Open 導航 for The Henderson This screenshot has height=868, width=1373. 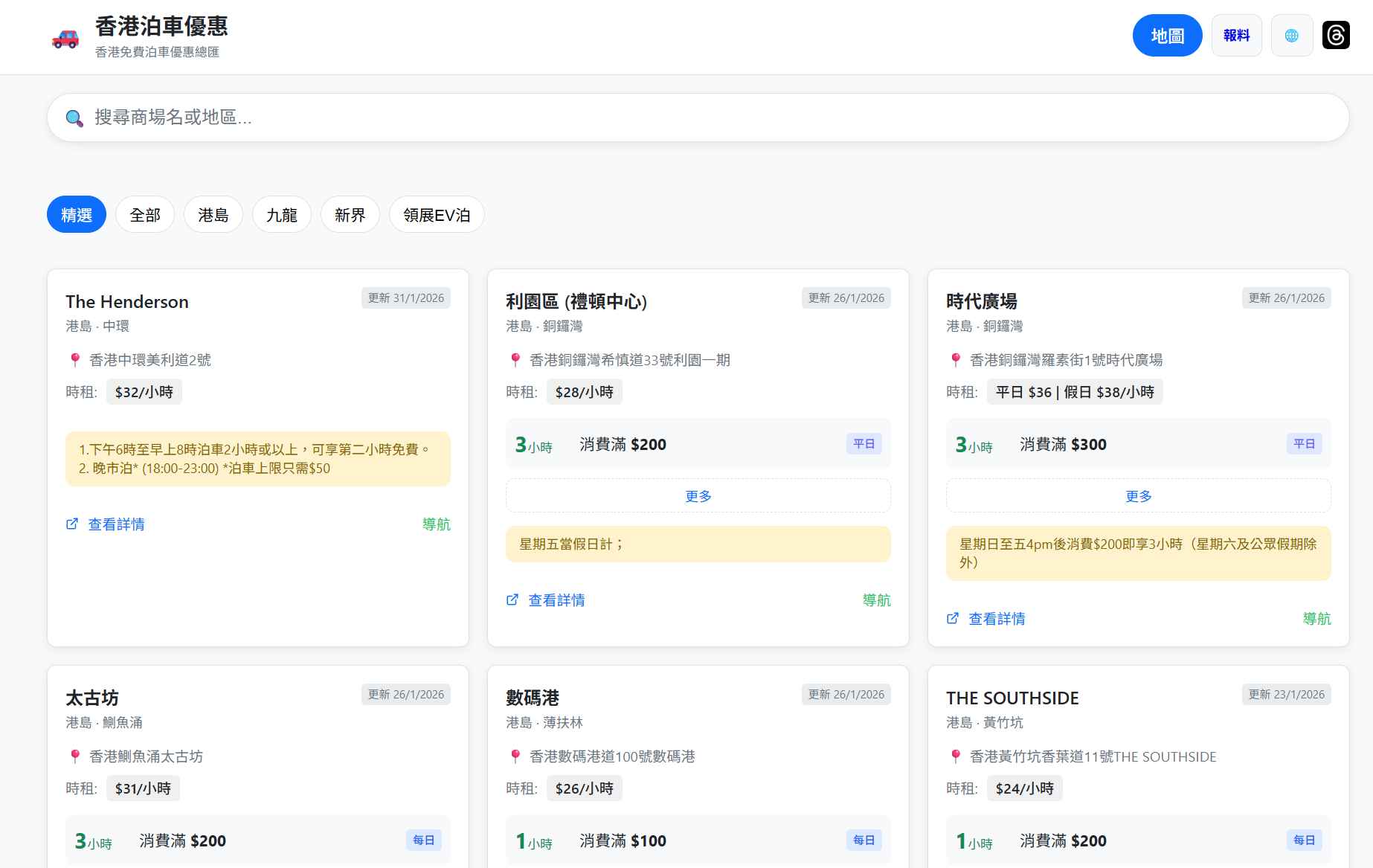coord(436,524)
